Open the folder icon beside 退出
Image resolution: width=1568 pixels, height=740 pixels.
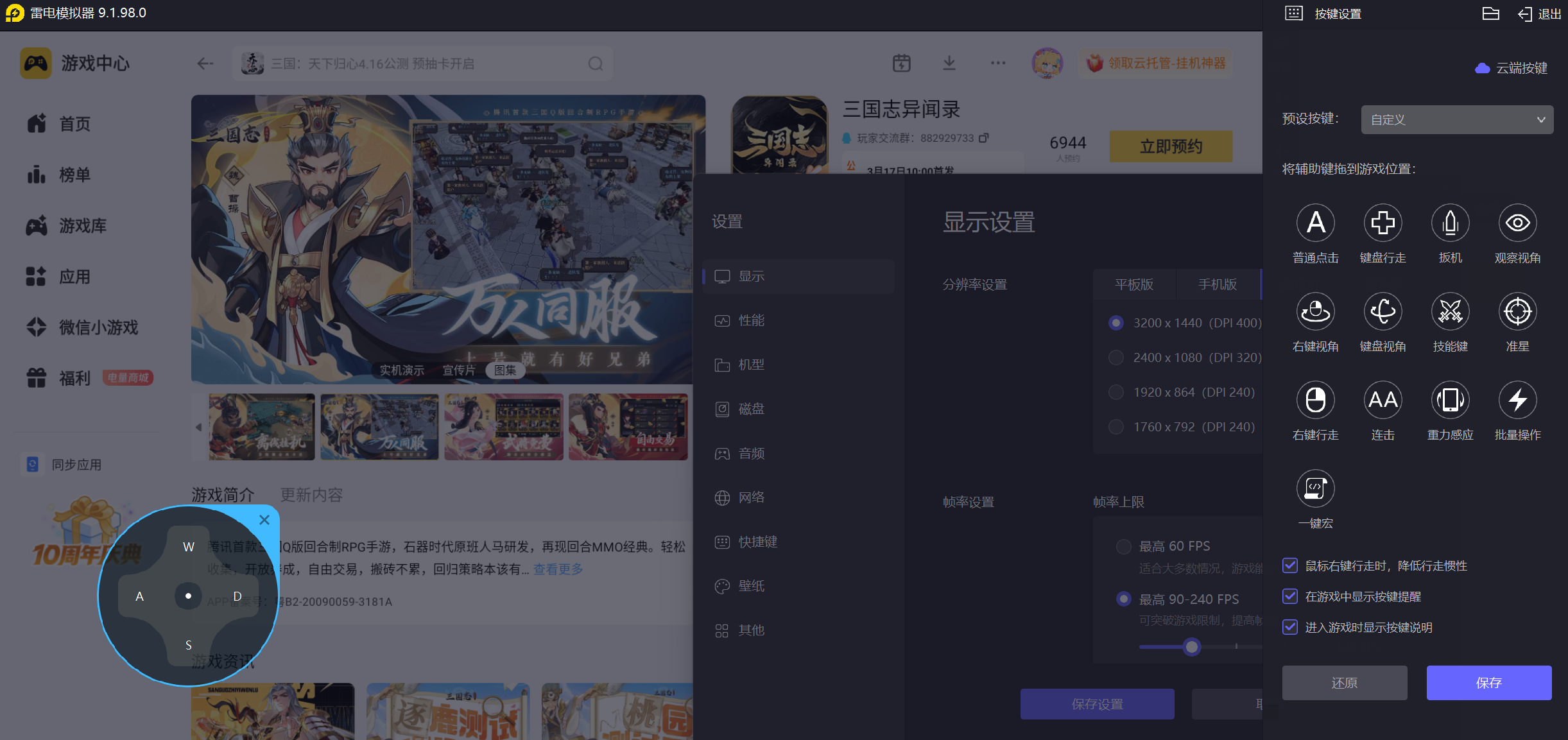coord(1490,13)
